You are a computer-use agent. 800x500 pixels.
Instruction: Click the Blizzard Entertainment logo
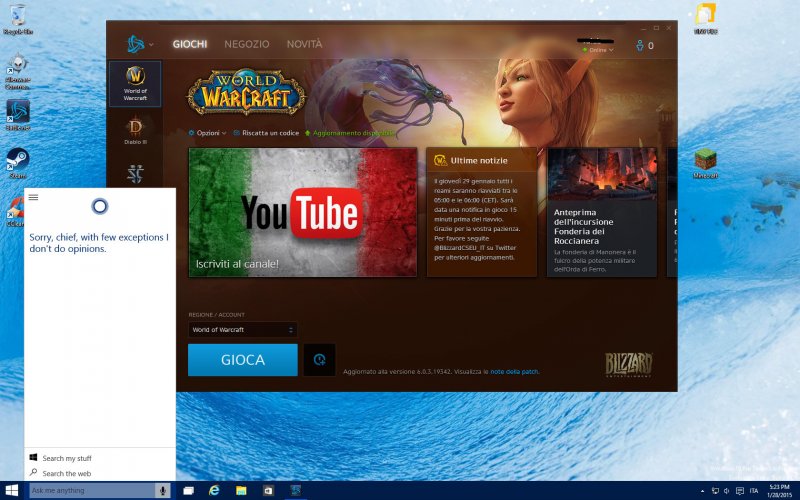629,364
